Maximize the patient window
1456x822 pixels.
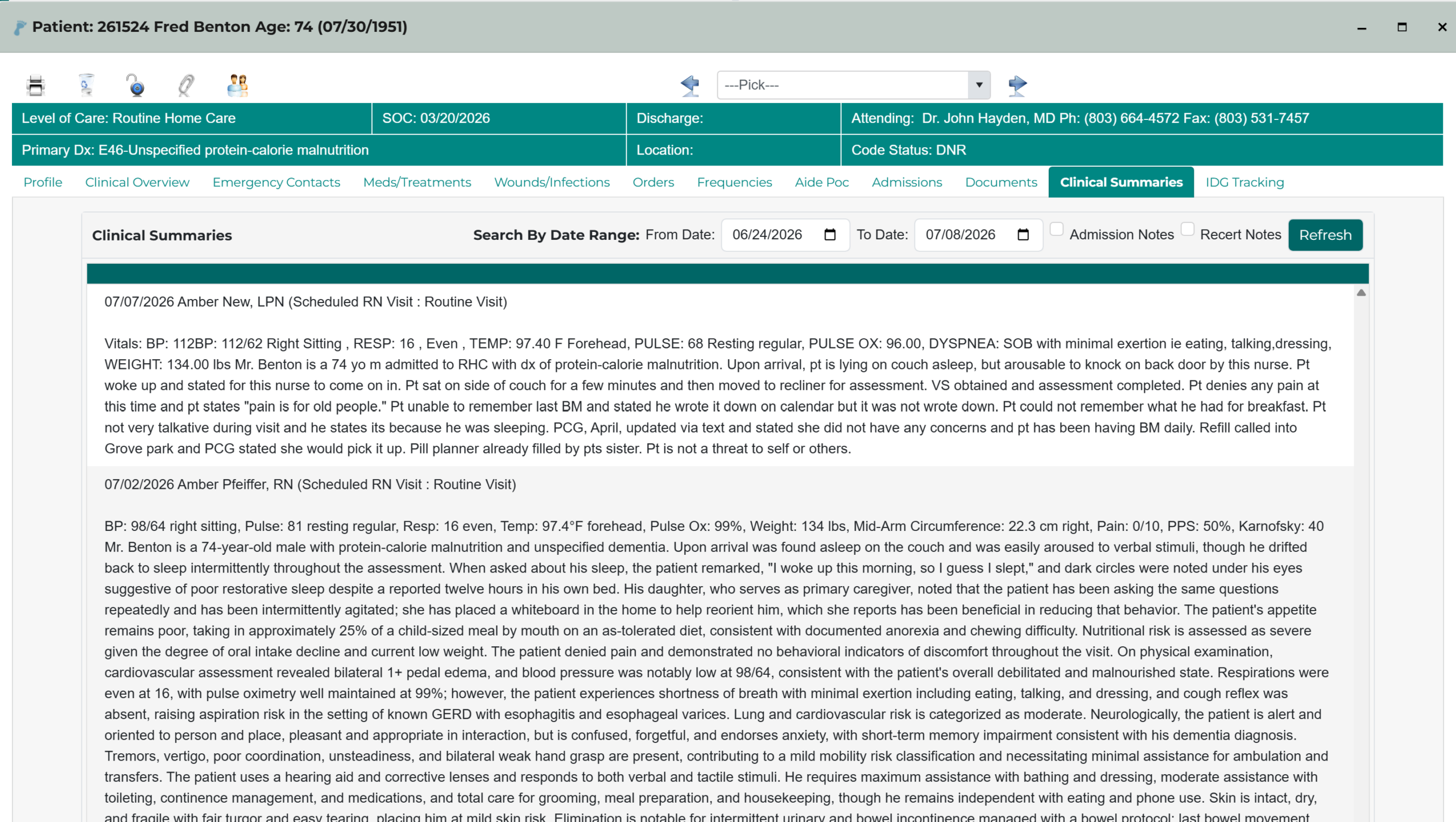click(1402, 27)
